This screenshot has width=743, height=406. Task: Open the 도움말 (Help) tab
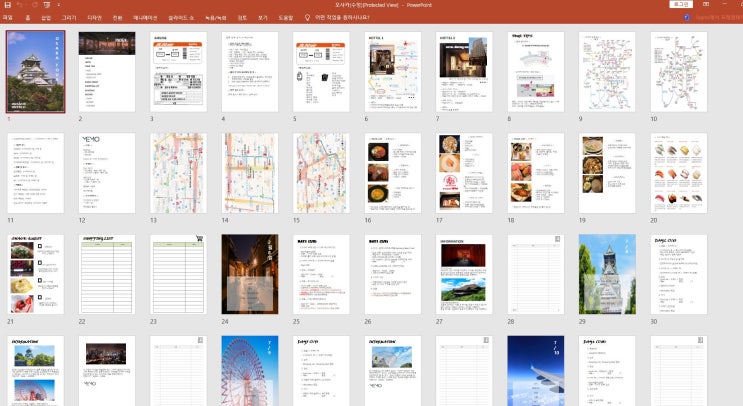tap(286, 18)
